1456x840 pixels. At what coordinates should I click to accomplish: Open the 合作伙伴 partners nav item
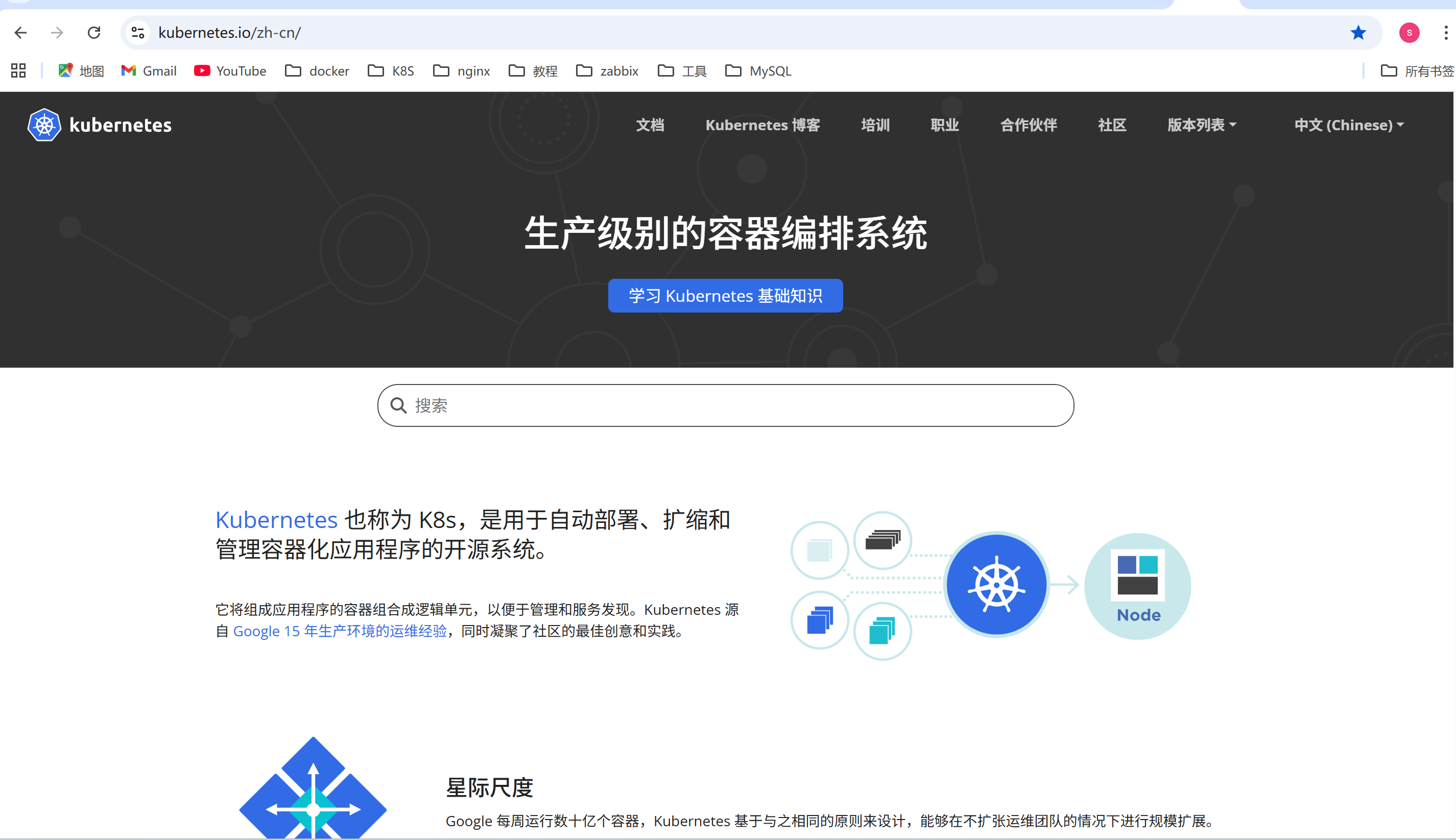pos(1028,125)
